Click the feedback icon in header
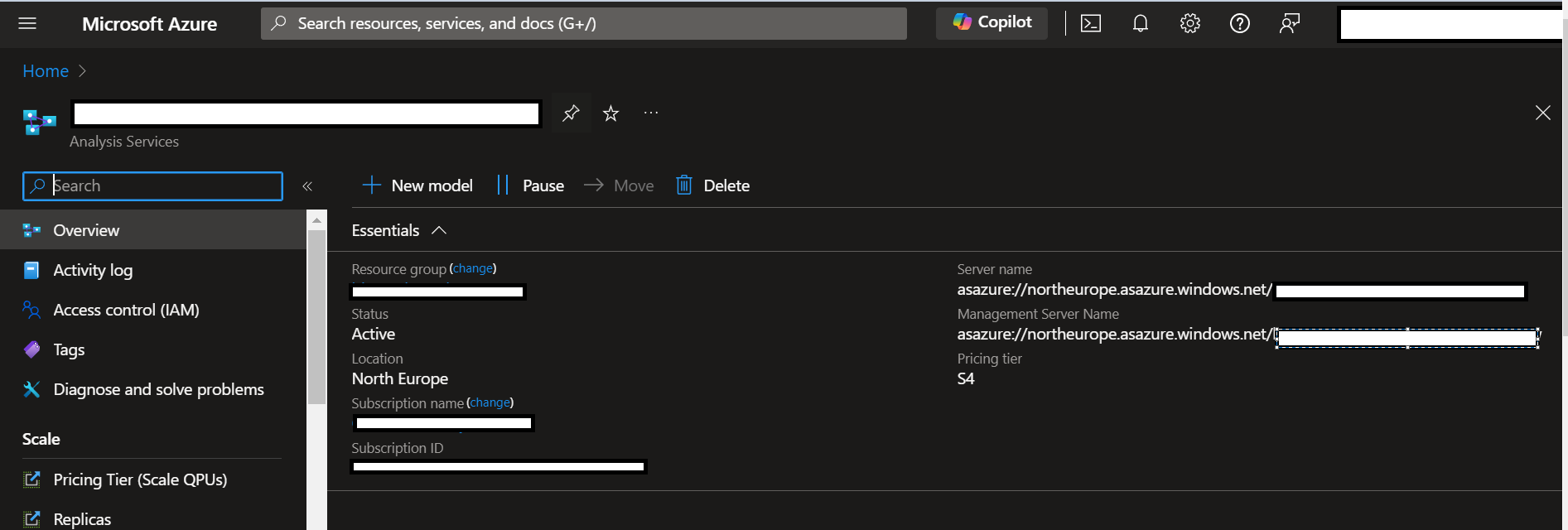 coord(1290,23)
